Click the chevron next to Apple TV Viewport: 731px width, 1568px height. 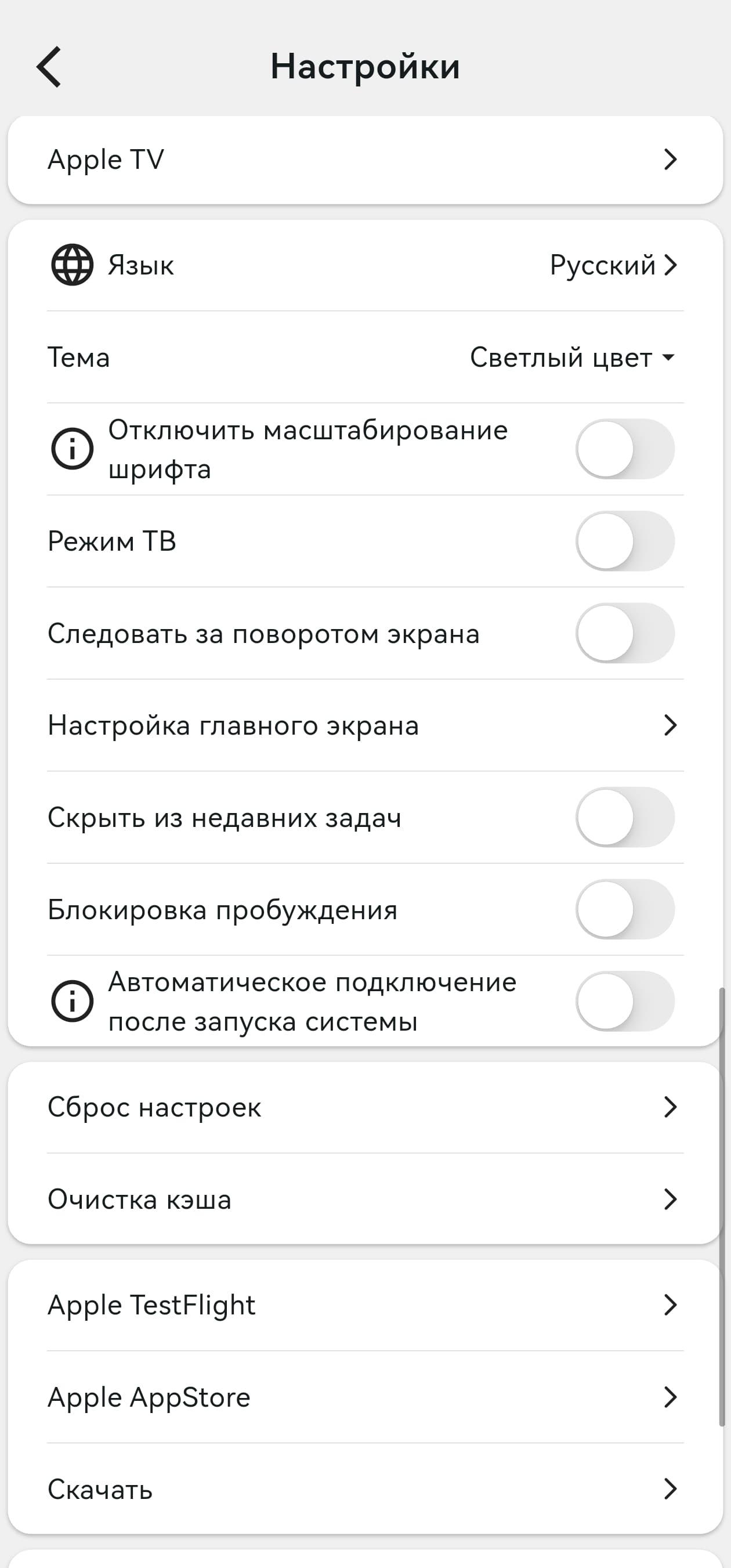[x=671, y=160]
